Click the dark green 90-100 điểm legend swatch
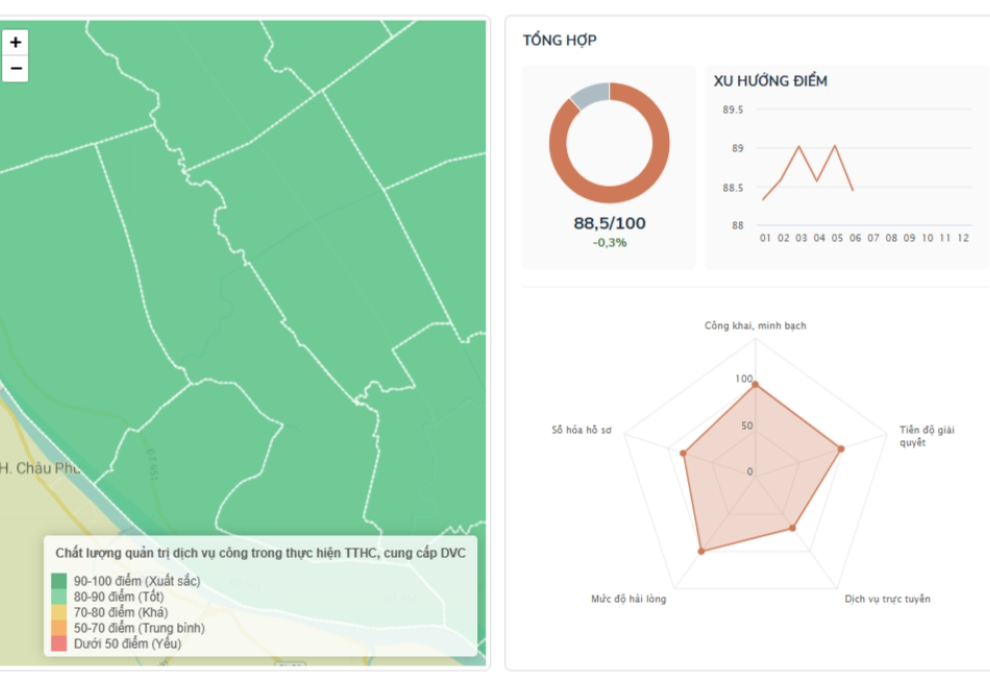 pos(59,581)
